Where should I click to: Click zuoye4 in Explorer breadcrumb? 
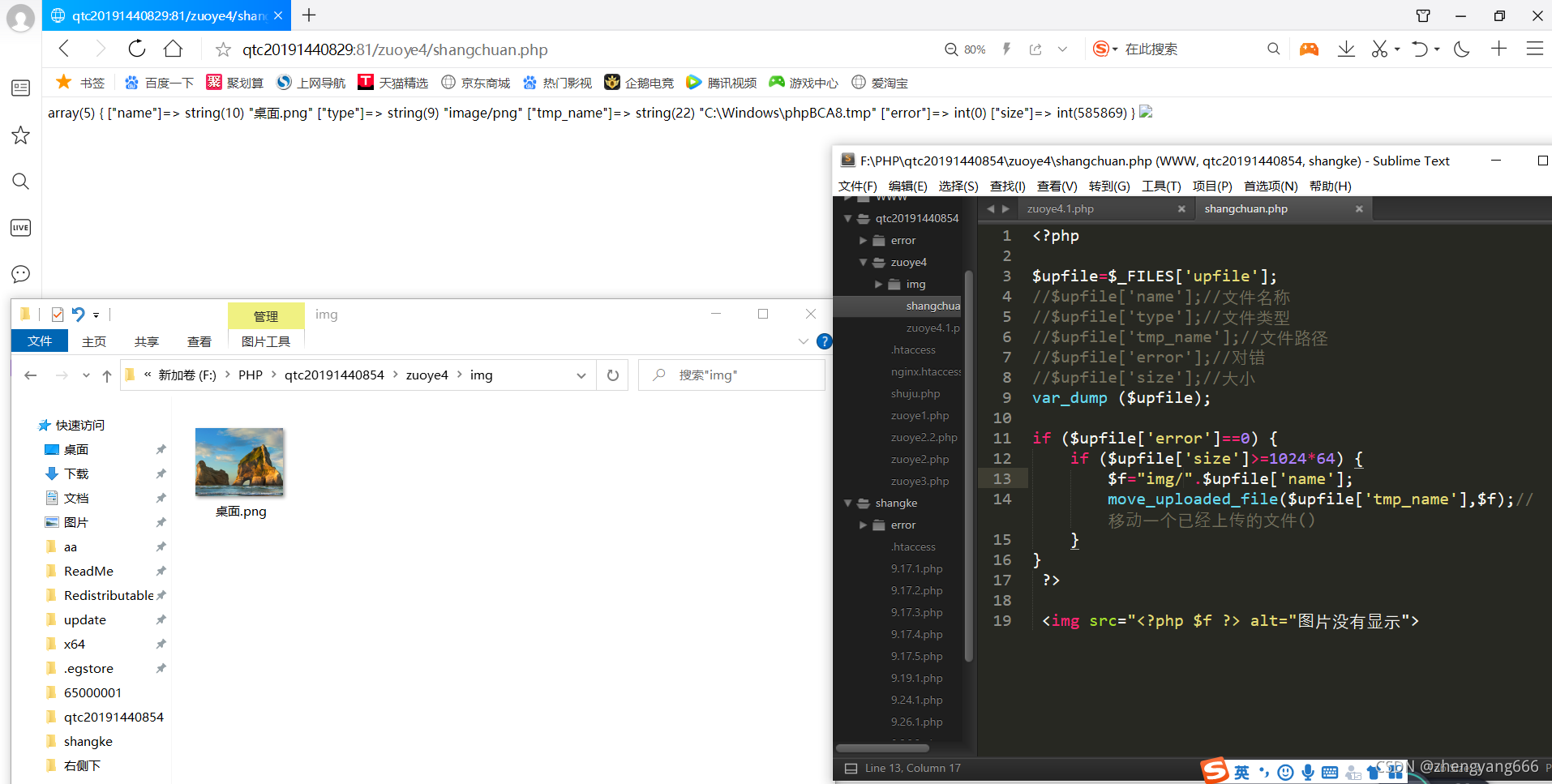coord(427,375)
